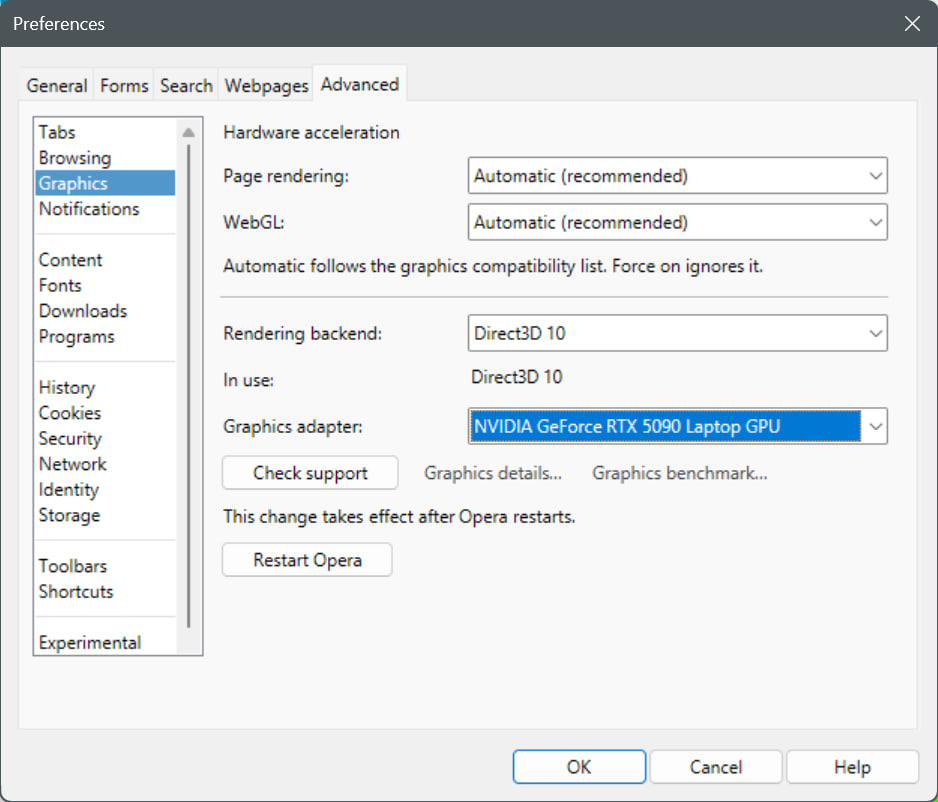
Task: Open Graphics details link
Action: [x=493, y=473]
